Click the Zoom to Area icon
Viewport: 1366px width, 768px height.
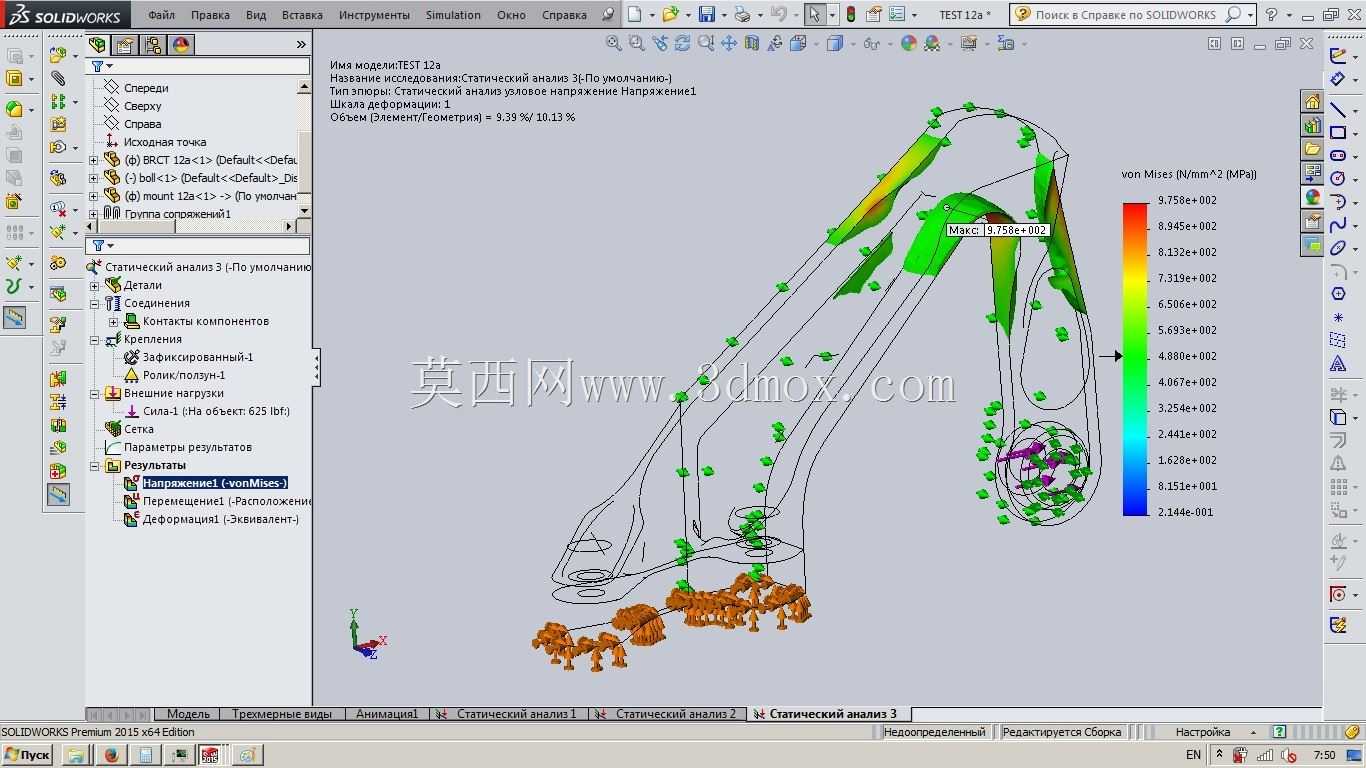coord(636,43)
